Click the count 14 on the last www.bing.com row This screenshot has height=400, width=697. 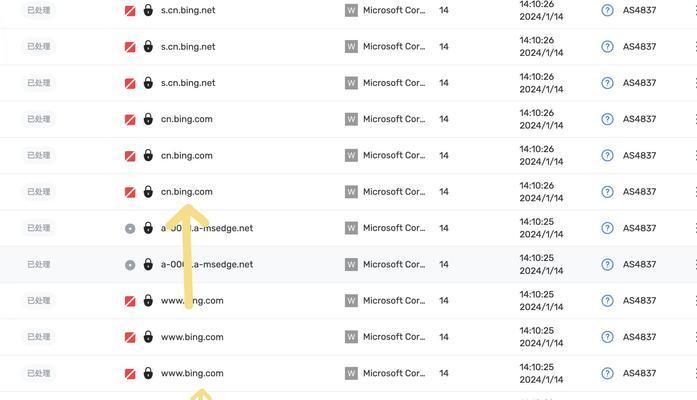coord(444,373)
